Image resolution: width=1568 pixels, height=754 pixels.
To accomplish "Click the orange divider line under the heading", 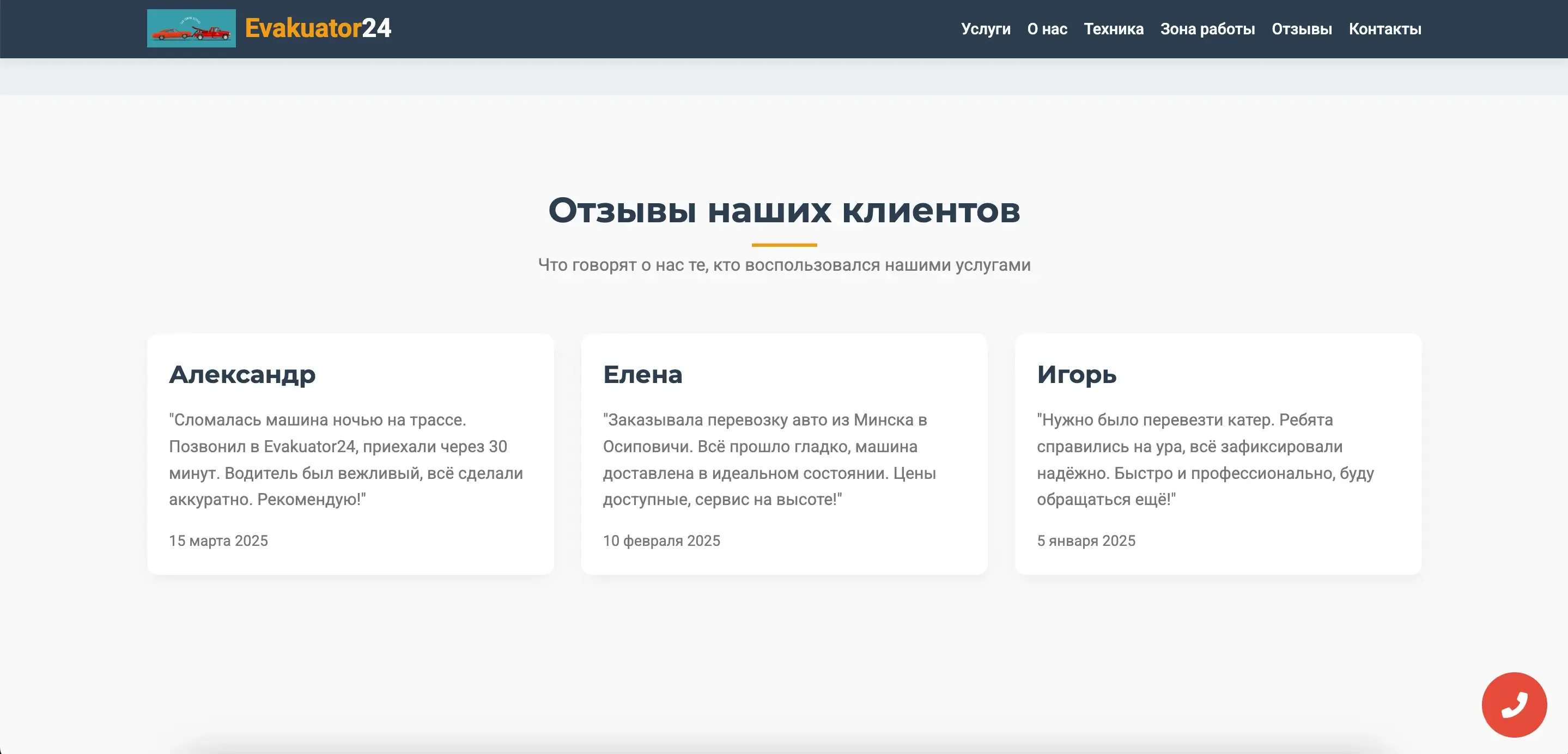I will pyautogui.click(x=784, y=244).
